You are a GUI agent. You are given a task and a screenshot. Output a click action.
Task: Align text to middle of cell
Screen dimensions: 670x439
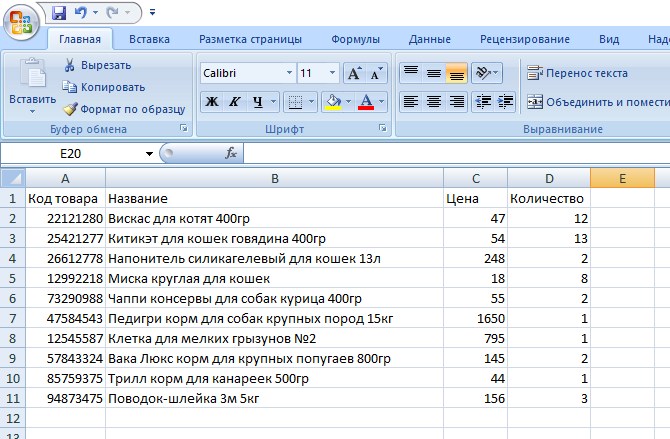pos(434,73)
